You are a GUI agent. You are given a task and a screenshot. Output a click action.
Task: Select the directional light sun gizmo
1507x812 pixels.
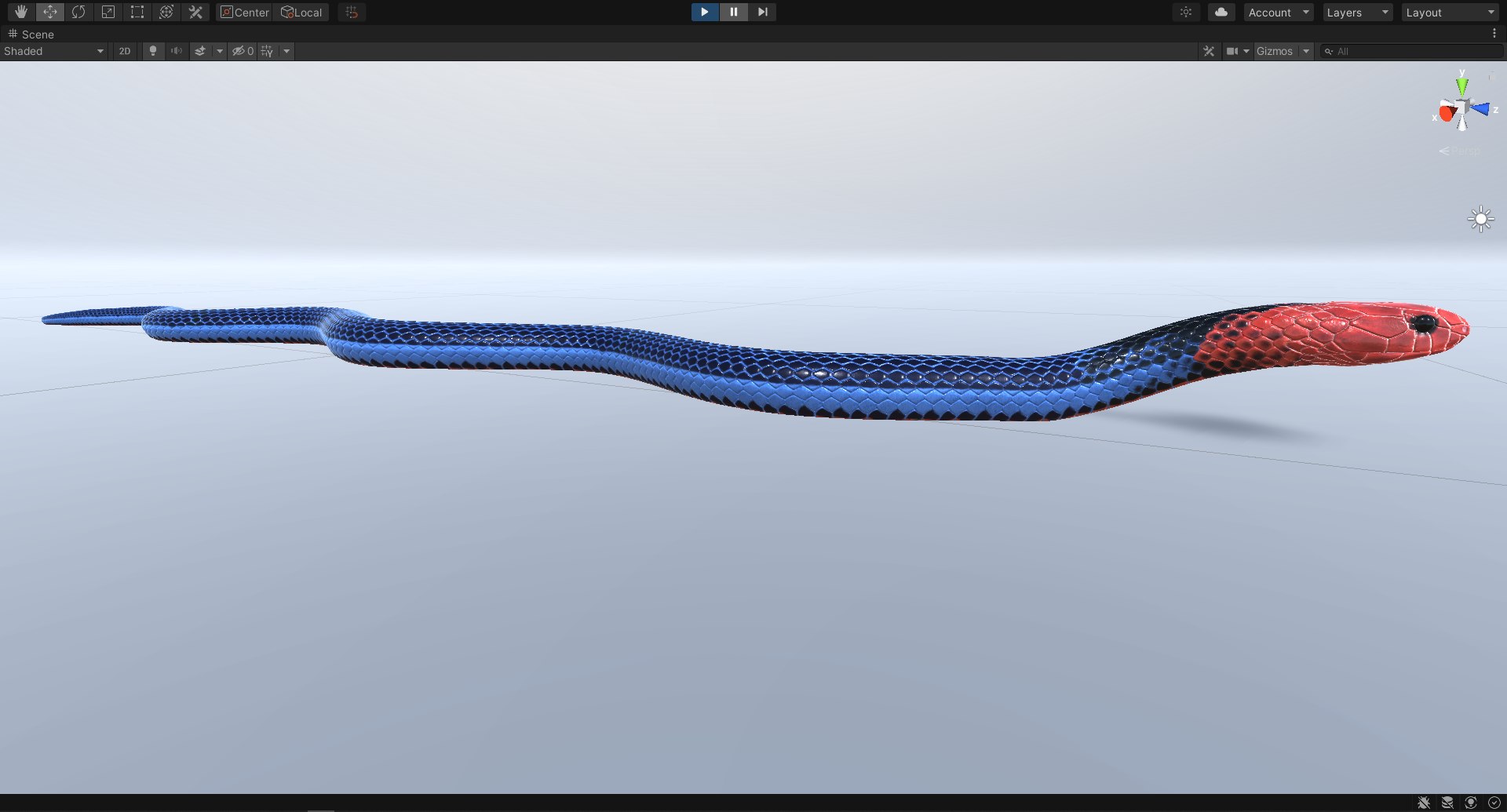(x=1481, y=219)
